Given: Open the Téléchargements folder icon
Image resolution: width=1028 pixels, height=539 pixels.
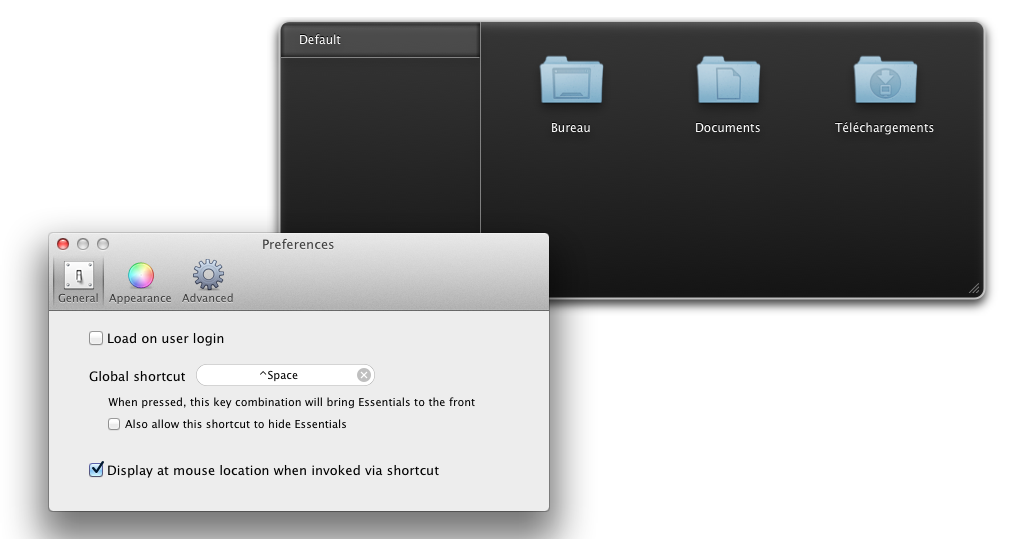Looking at the screenshot, I should point(884,81).
